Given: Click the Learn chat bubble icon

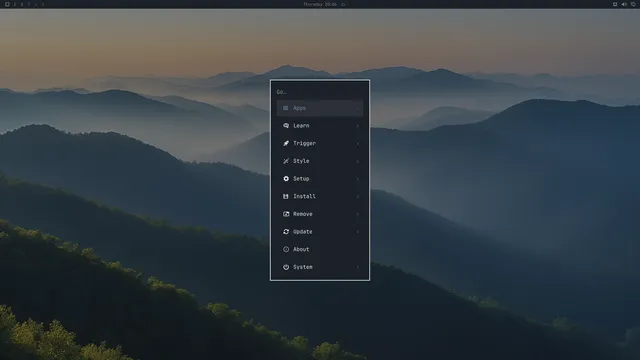Looking at the screenshot, I should point(286,126).
